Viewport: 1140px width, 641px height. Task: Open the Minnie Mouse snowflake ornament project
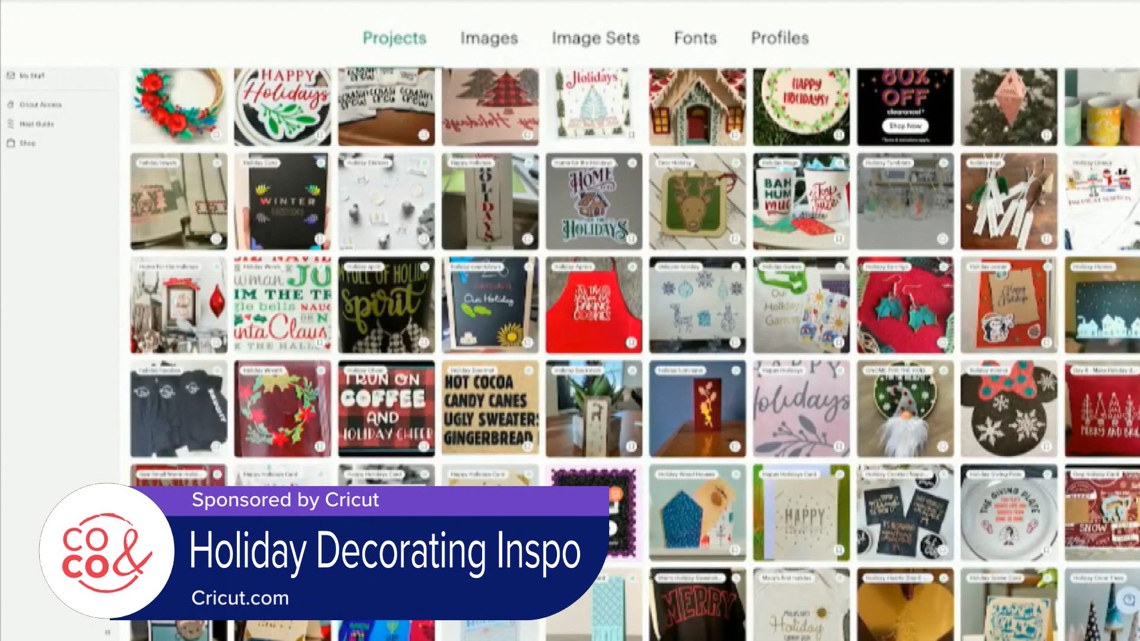tap(1008, 409)
